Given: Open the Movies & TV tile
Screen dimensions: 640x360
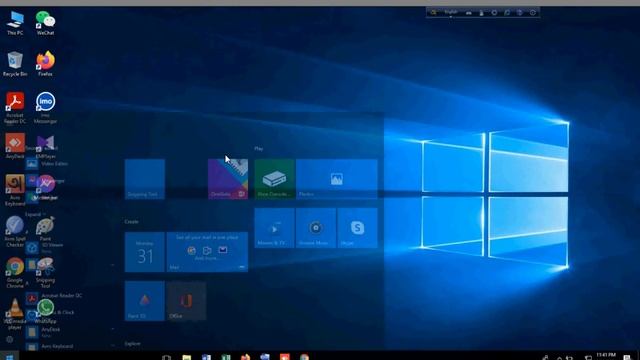Looking at the screenshot, I should 274,228.
